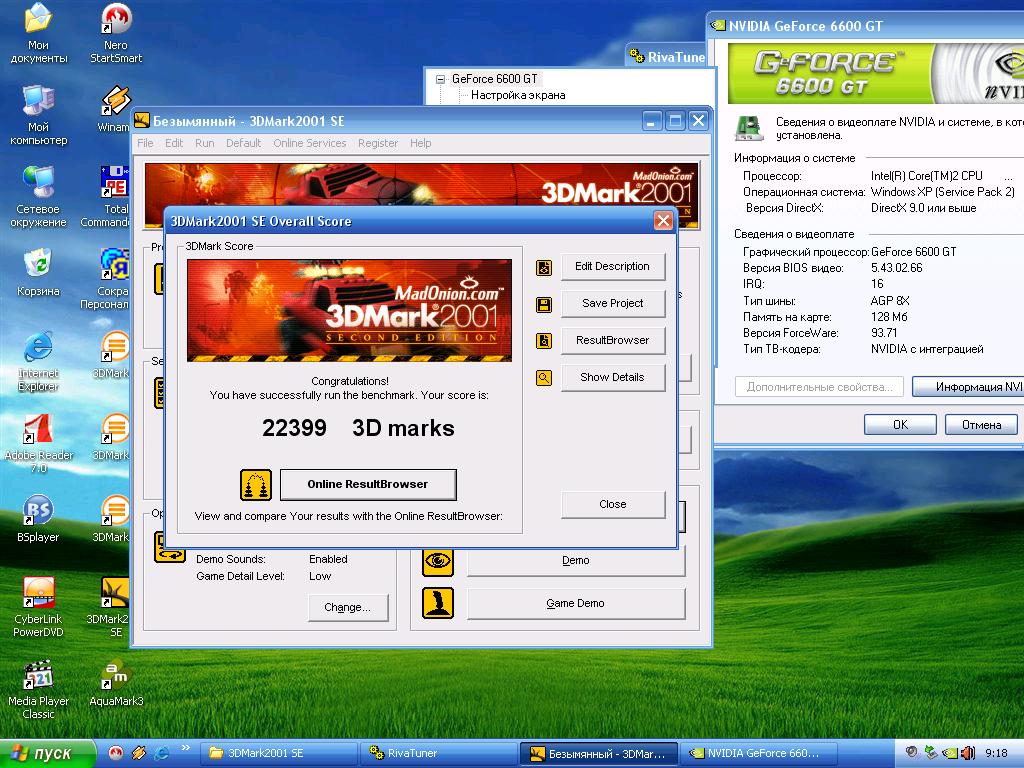Click the Game Demo button
This screenshot has height=768, width=1024.
[x=575, y=604]
